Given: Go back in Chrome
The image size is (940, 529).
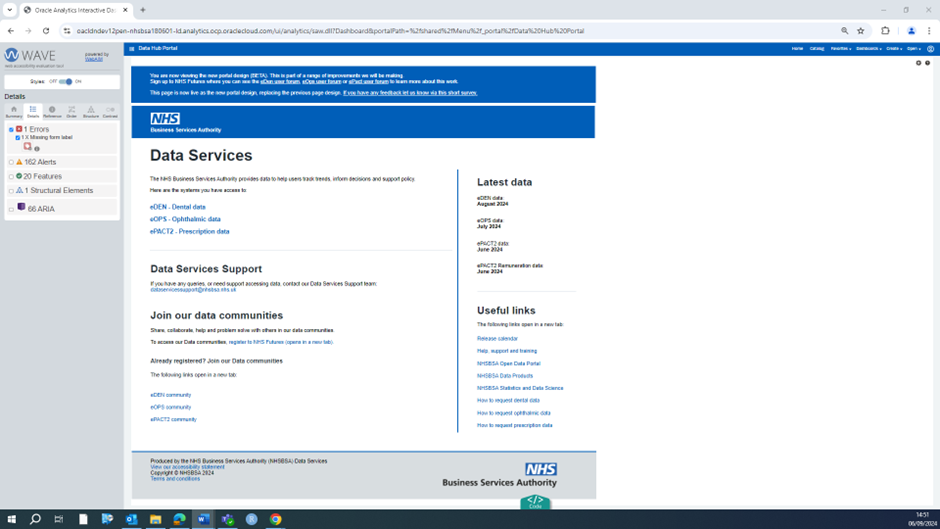Looking at the screenshot, I should pyautogui.click(x=11, y=31).
